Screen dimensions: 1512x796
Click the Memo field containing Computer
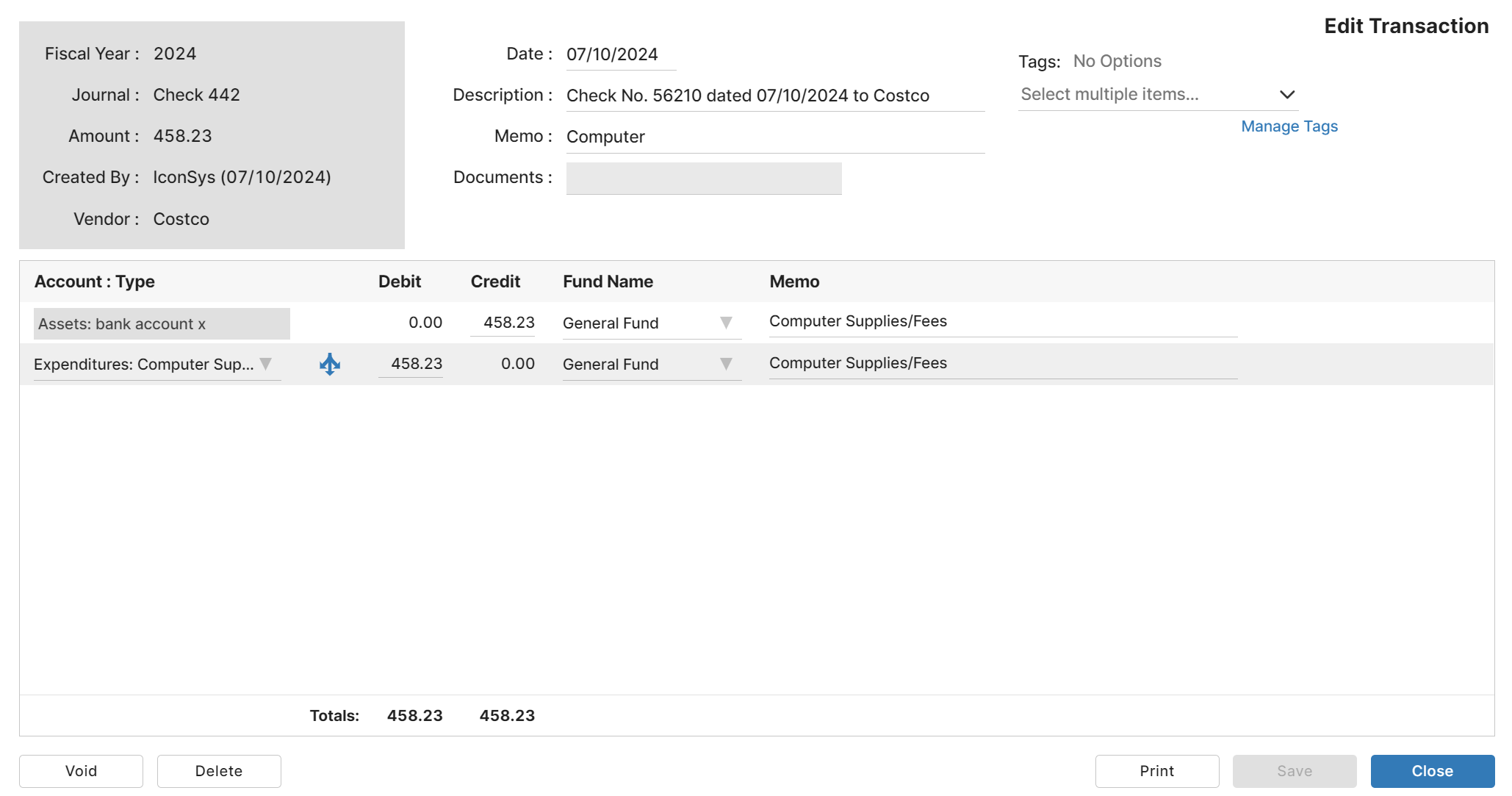coord(775,137)
